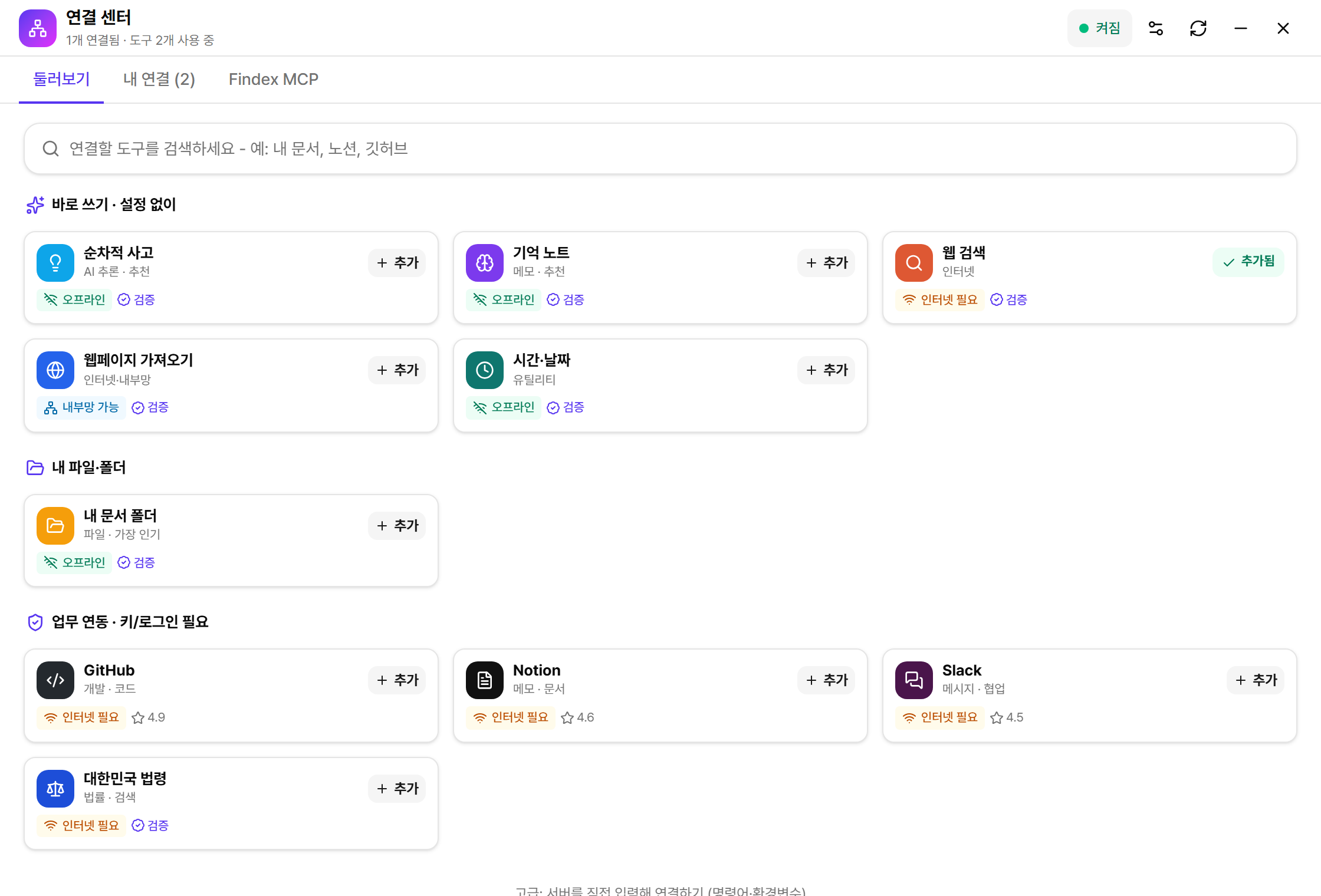This screenshot has height=896, width=1321.
Task: Switch to the 둘러보기 tab
Action: click(61, 79)
